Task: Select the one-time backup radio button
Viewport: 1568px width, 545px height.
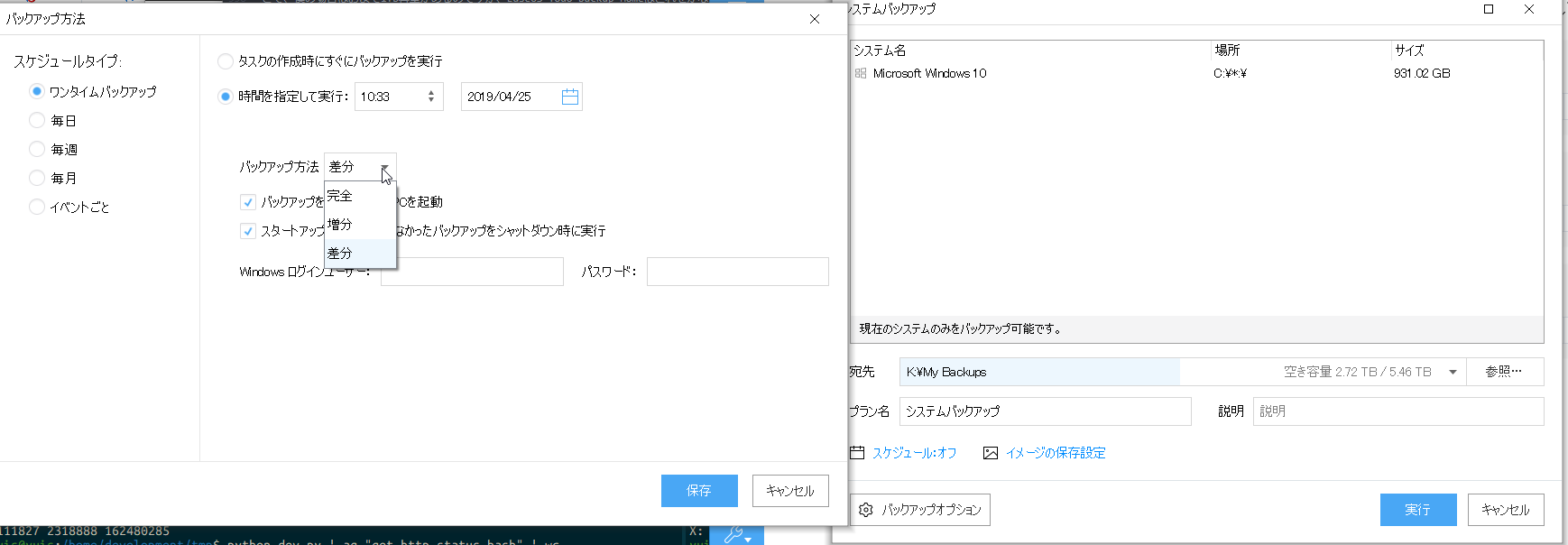Action: click(37, 91)
